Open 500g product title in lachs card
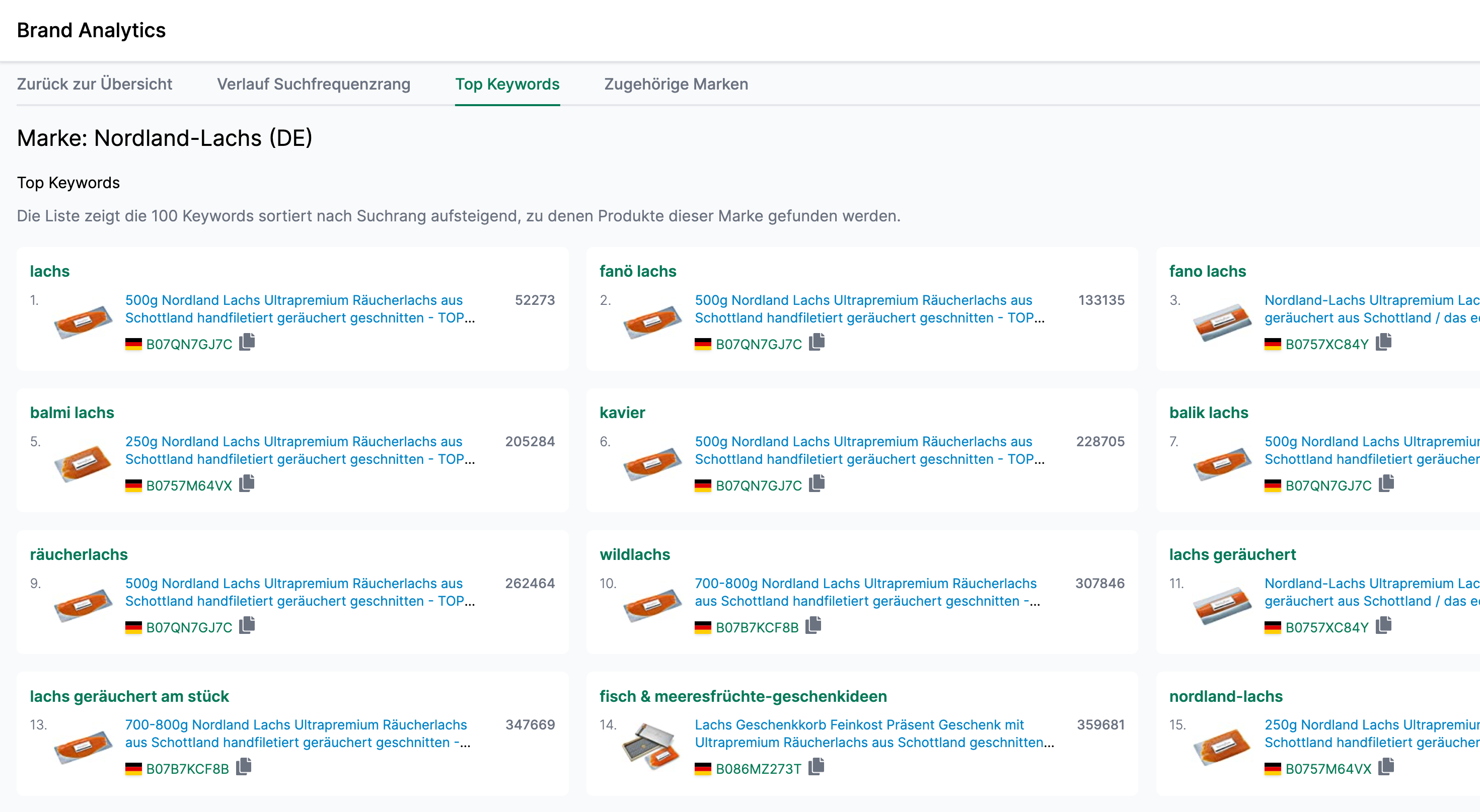 point(300,309)
